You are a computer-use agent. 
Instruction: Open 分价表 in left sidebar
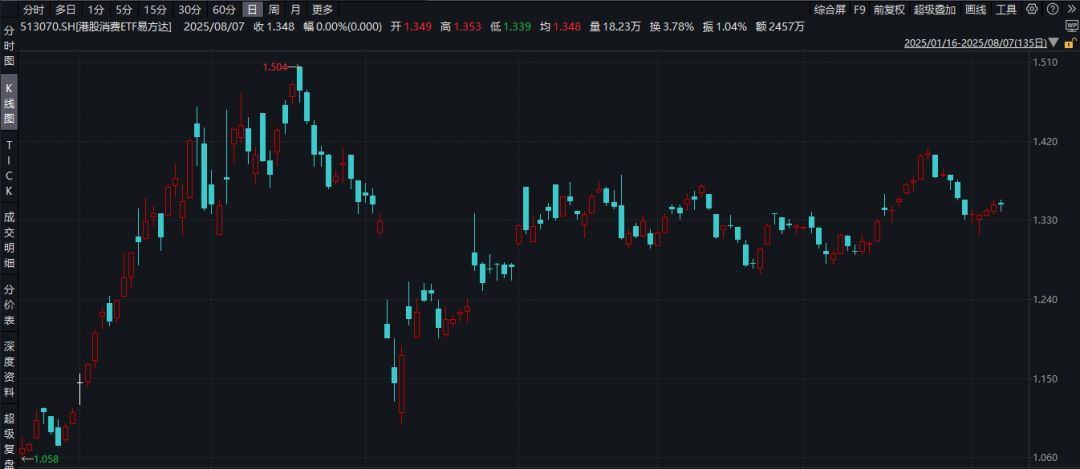(x=9, y=304)
